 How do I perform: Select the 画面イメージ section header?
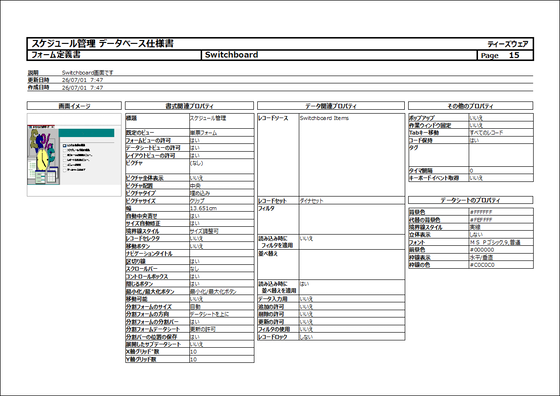click(74, 106)
